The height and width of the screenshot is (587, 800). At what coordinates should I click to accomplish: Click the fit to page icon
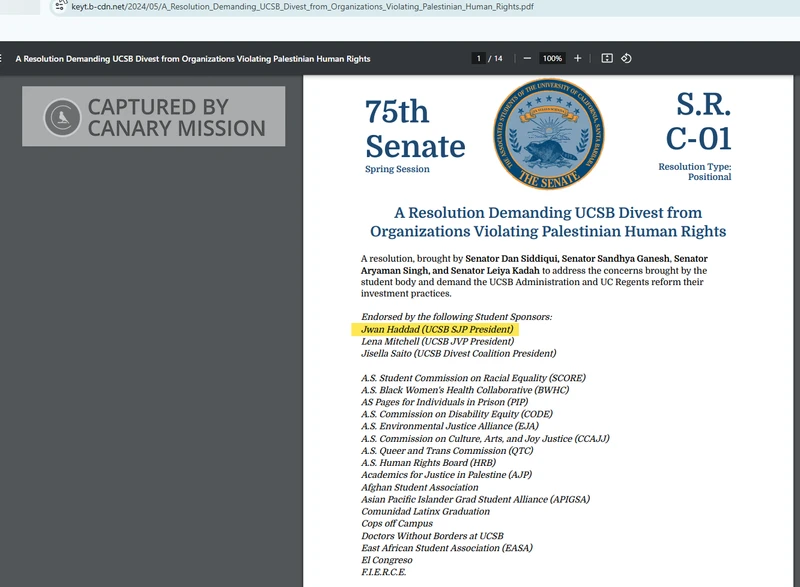point(607,59)
